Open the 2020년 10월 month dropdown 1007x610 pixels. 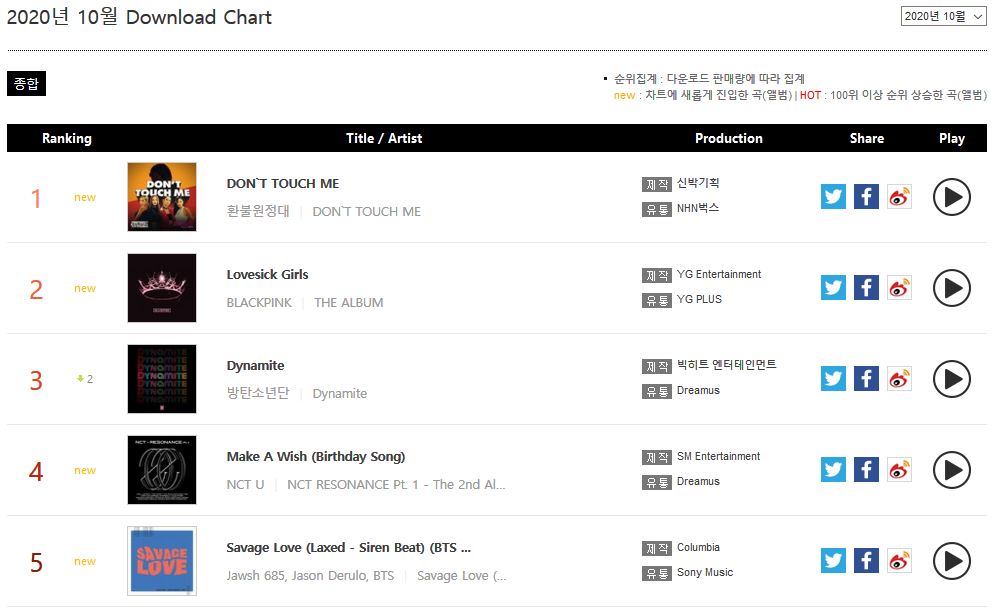pos(943,16)
